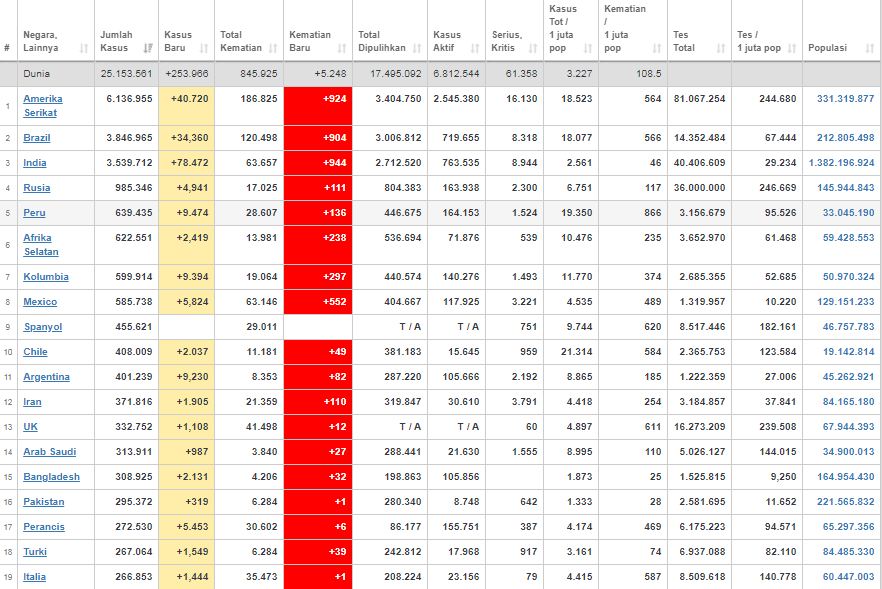This screenshot has height=589, width=882.
Task: Click population link 212.805.498
Action: (x=845, y=138)
